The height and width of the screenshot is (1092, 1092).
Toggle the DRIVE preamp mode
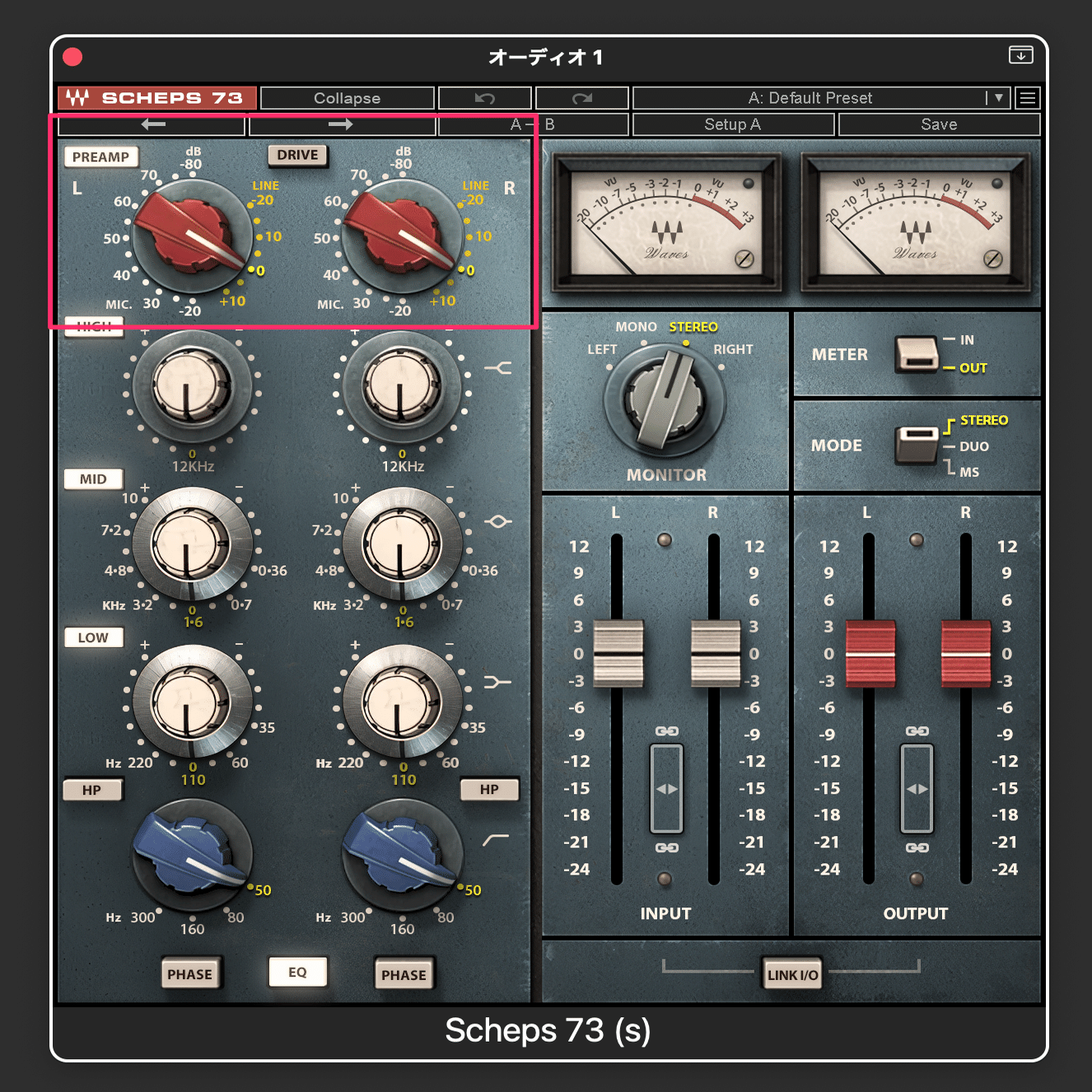296,155
